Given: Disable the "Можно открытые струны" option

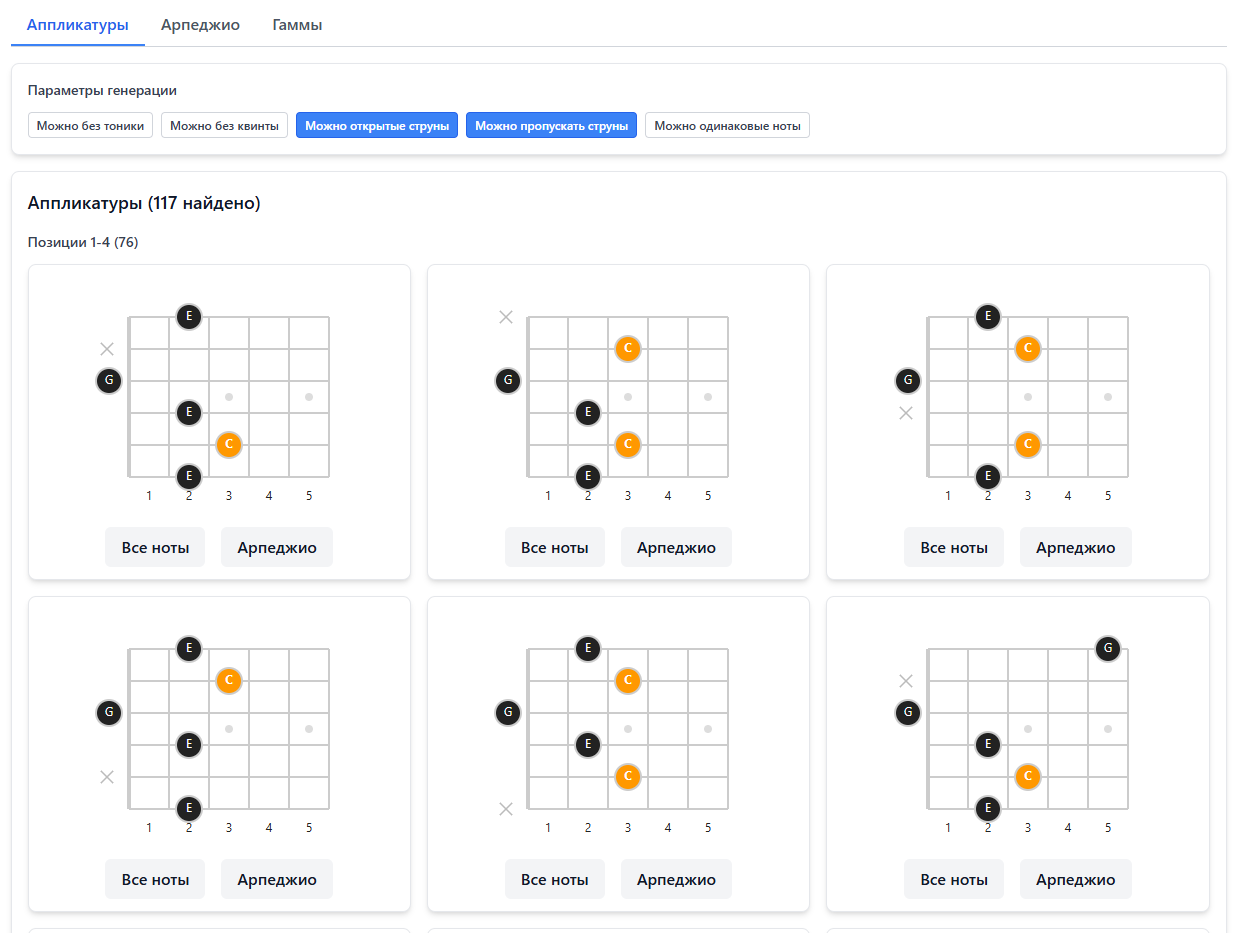Looking at the screenshot, I should pos(377,126).
